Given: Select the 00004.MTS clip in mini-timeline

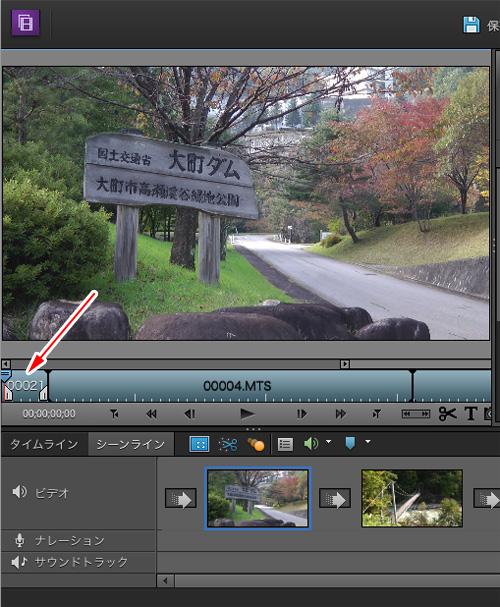Looking at the screenshot, I should [x=231, y=386].
